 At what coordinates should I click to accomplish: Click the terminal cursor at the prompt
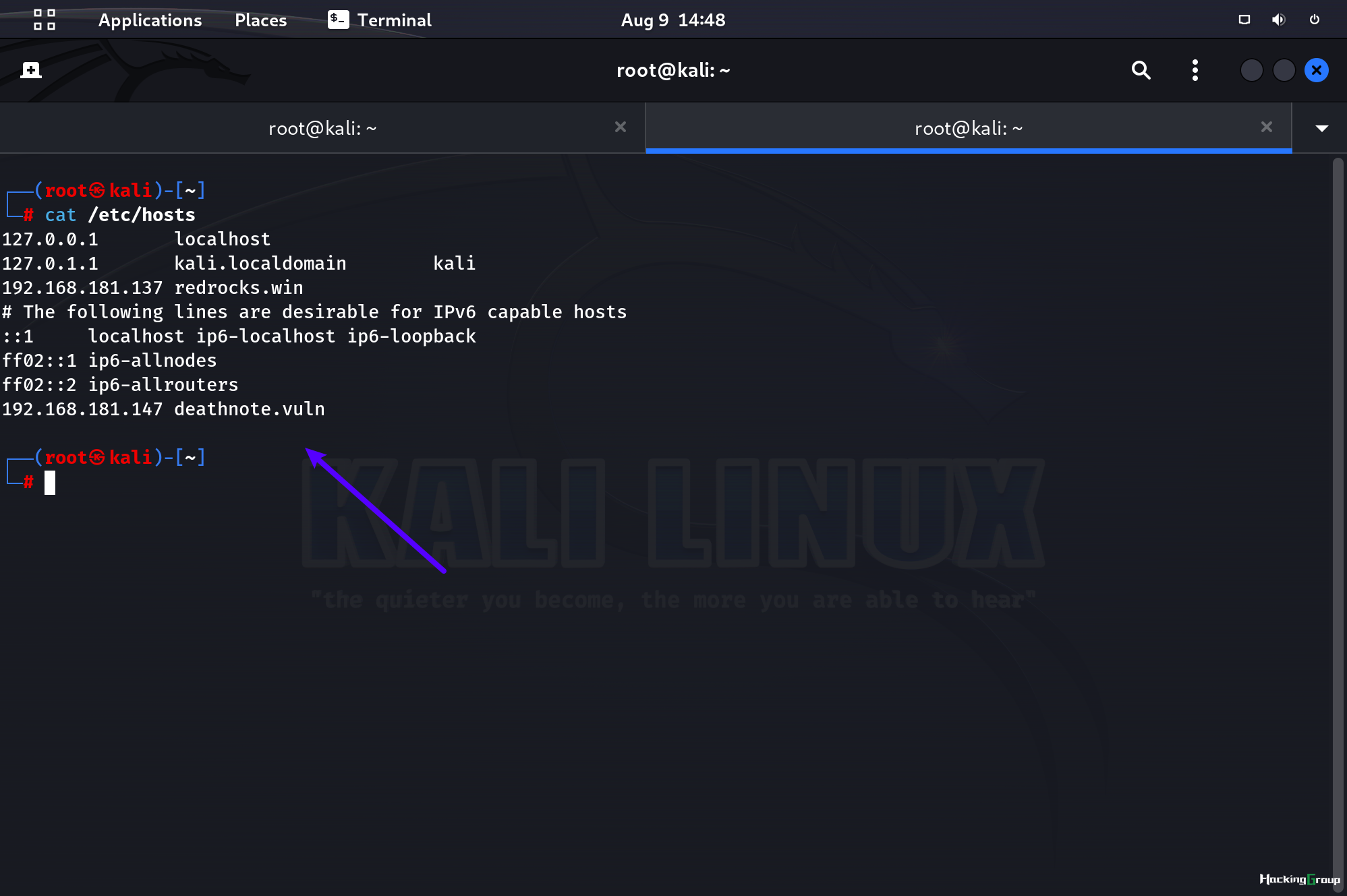click(50, 483)
